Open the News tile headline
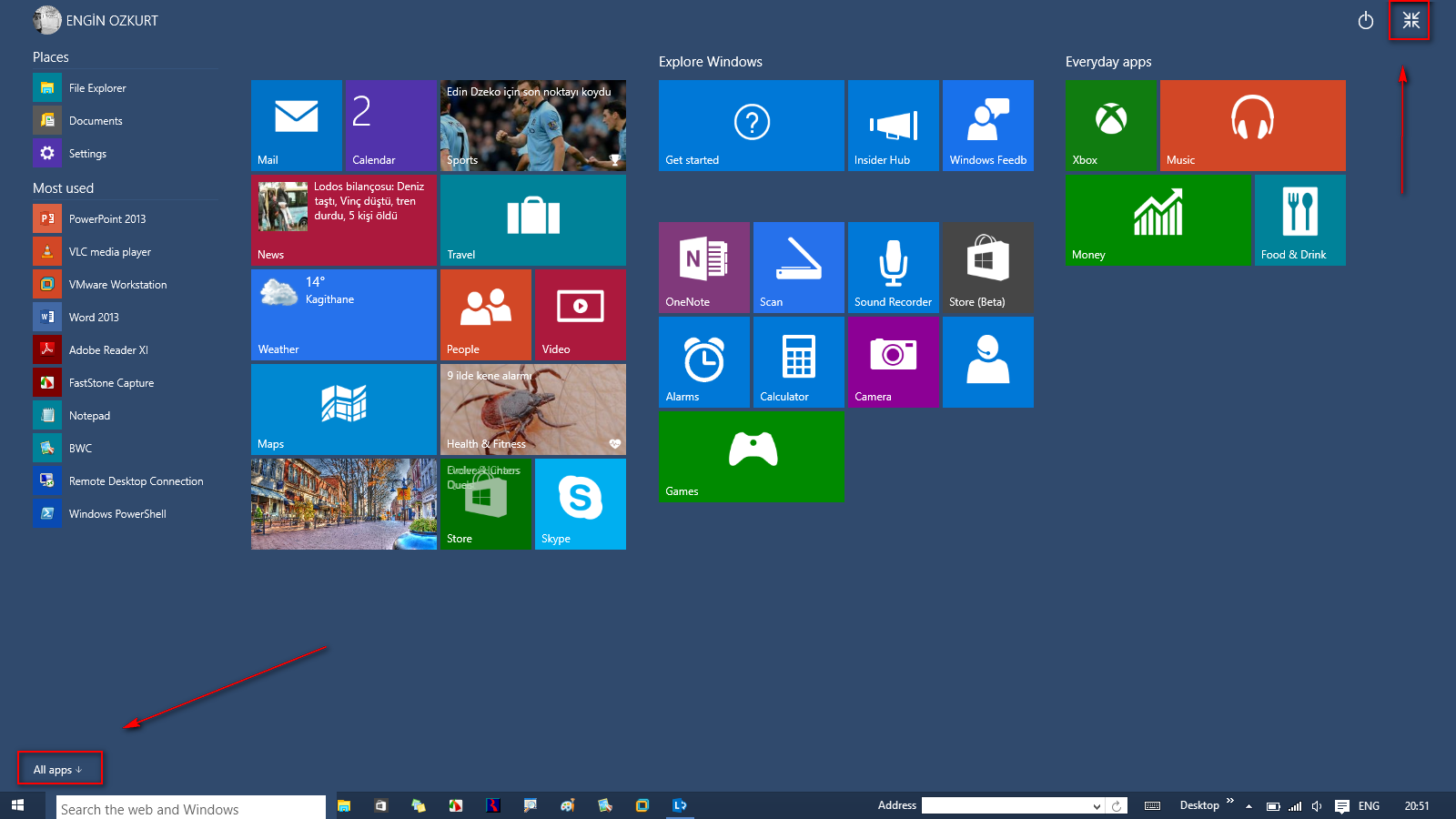Viewport: 1456px width, 819px height. click(344, 220)
